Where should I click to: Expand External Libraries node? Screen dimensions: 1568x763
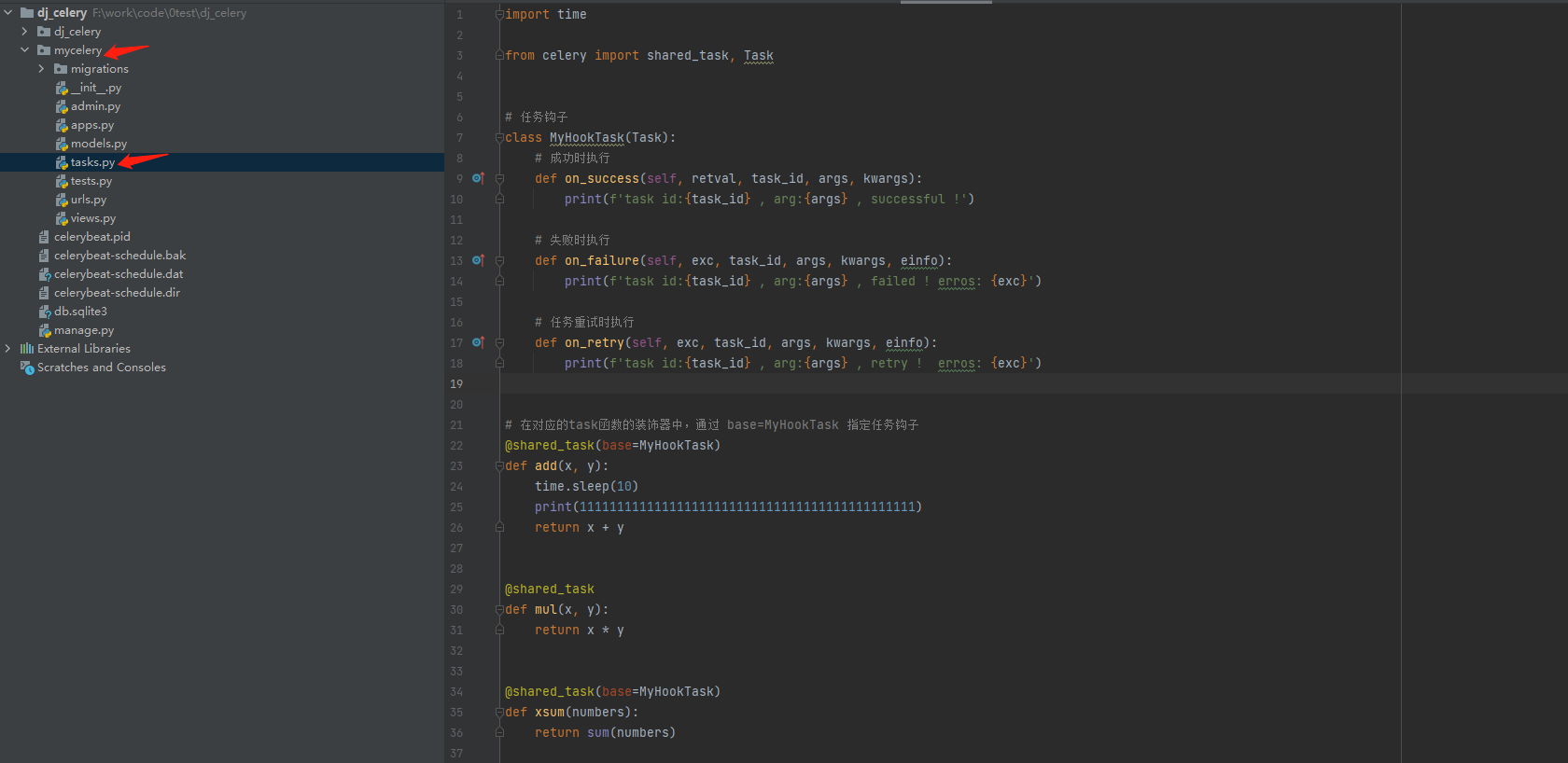coord(8,349)
